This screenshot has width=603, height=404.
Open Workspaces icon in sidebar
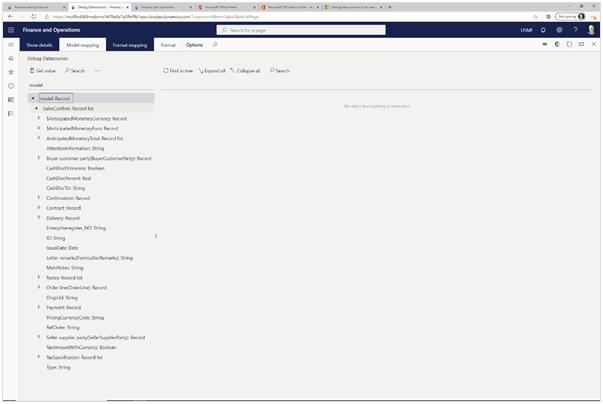pos(10,100)
